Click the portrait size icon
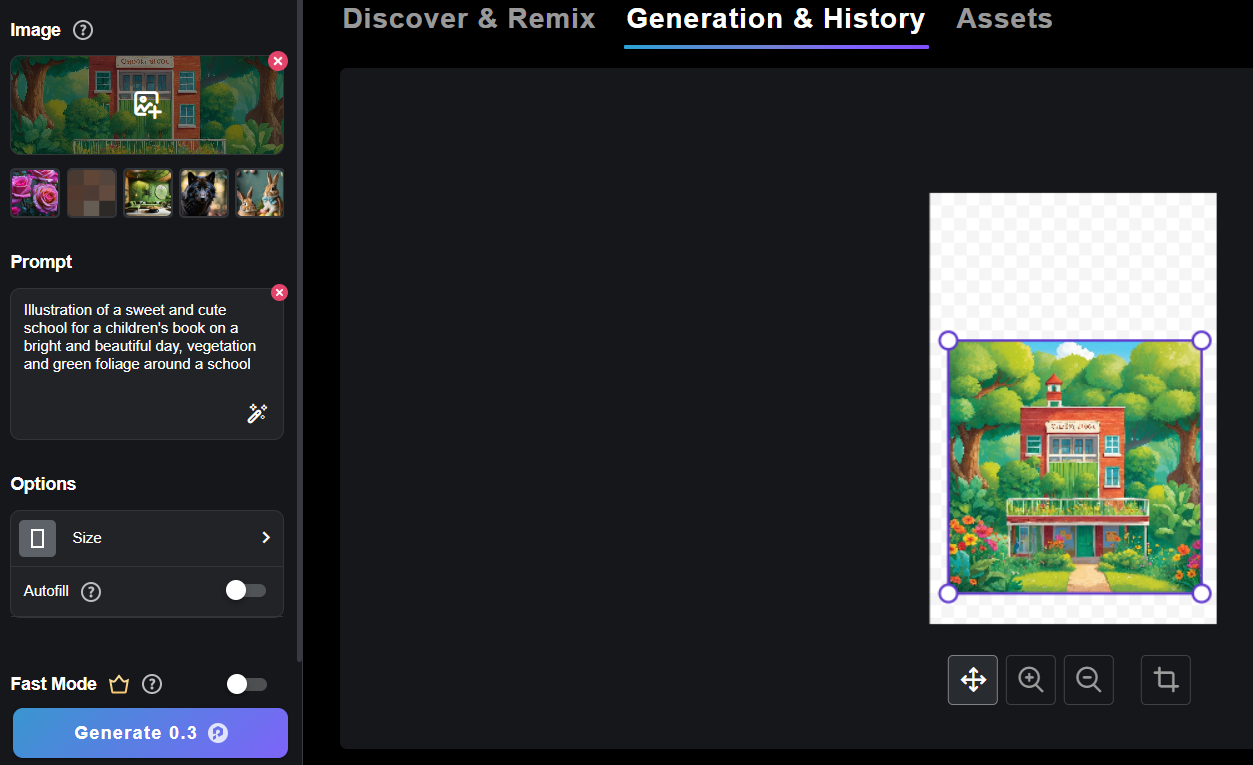 pos(38,538)
